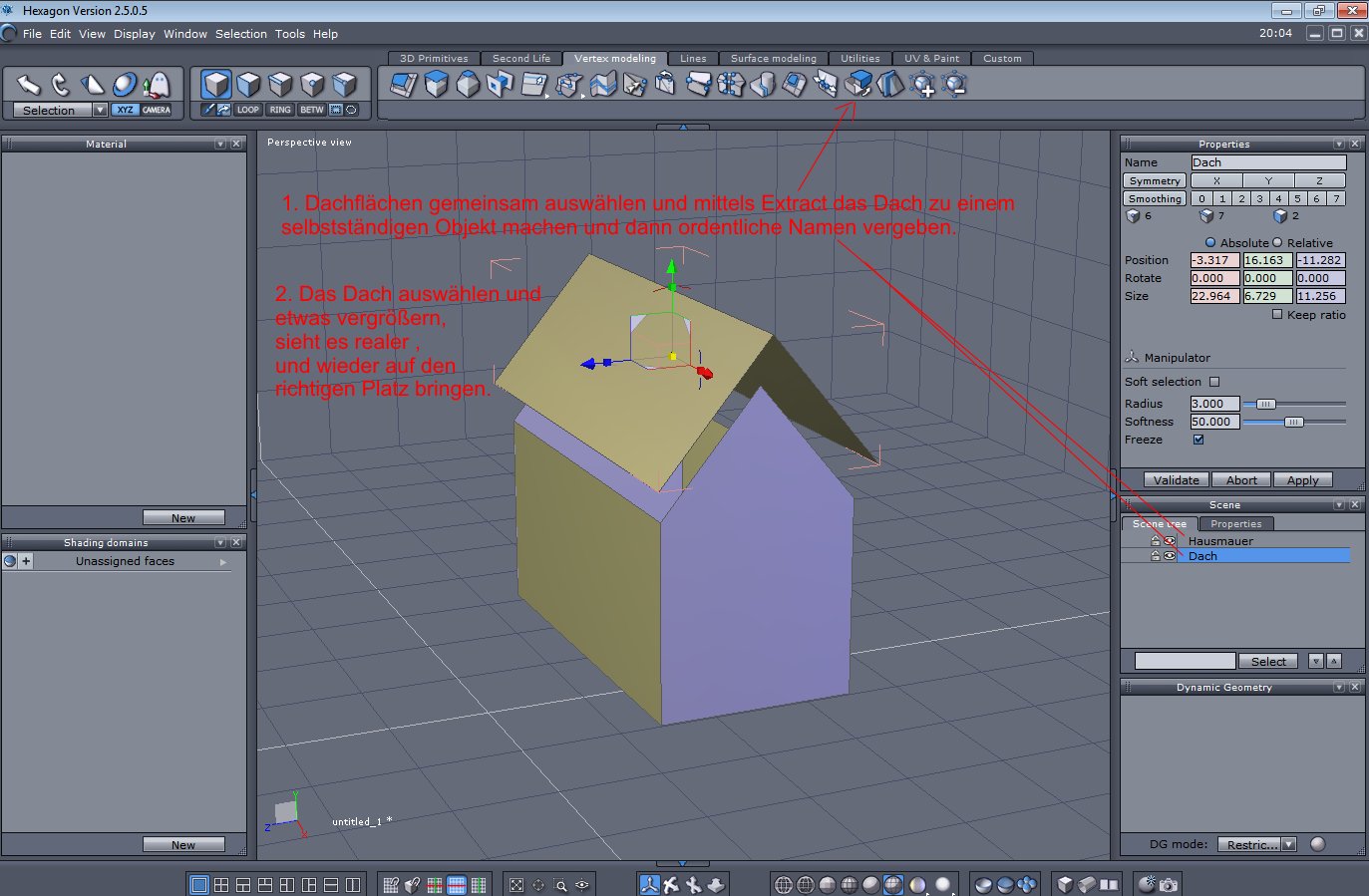
Task: Switch to face selection mode cube
Action: pyautogui.click(x=248, y=85)
